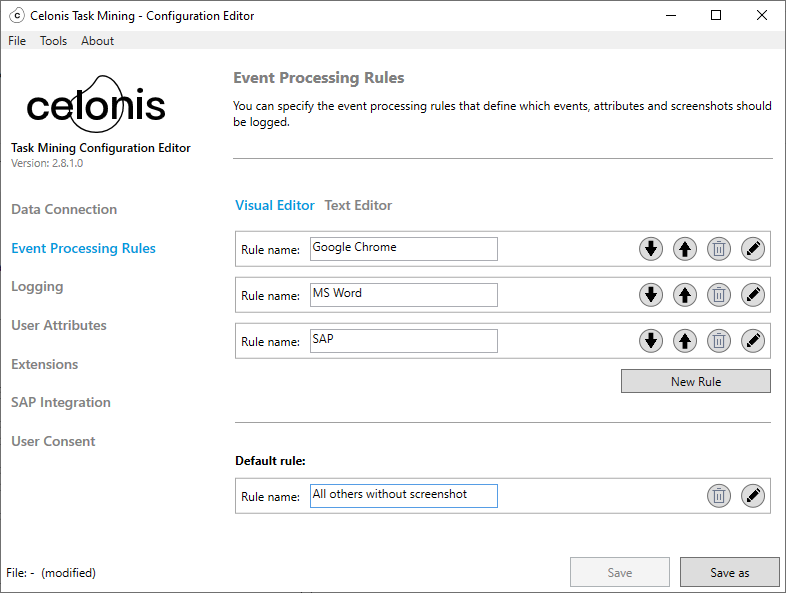Open the Data Connection section
The image size is (786, 593).
point(64,209)
